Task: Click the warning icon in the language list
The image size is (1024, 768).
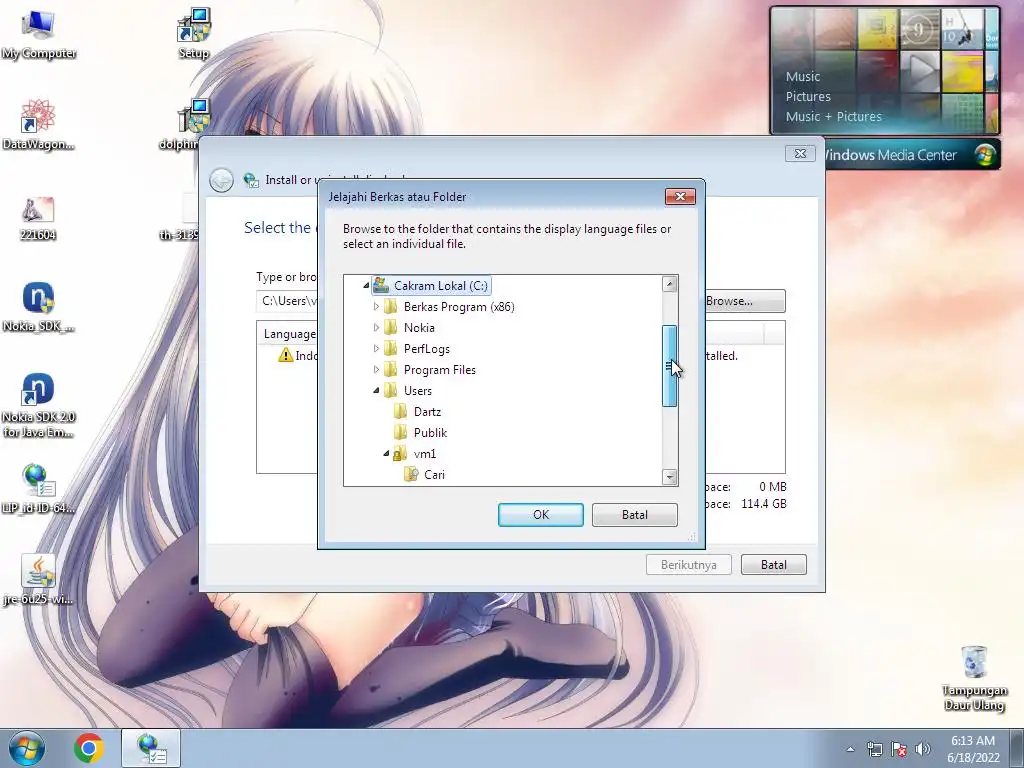Action: coord(285,355)
